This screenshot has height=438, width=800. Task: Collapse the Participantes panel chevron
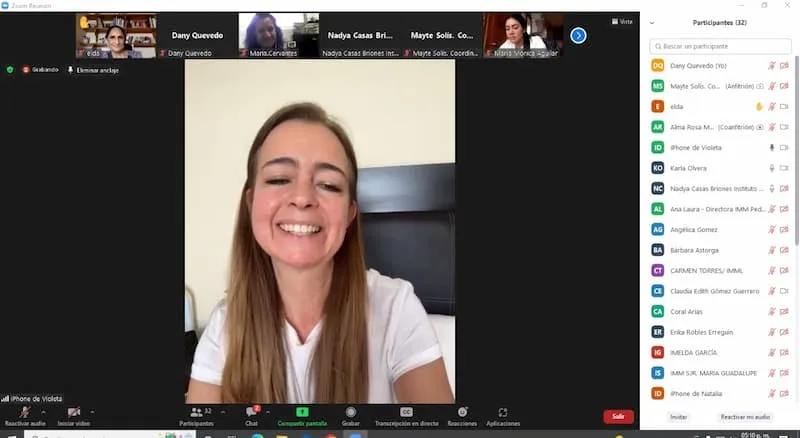point(652,23)
